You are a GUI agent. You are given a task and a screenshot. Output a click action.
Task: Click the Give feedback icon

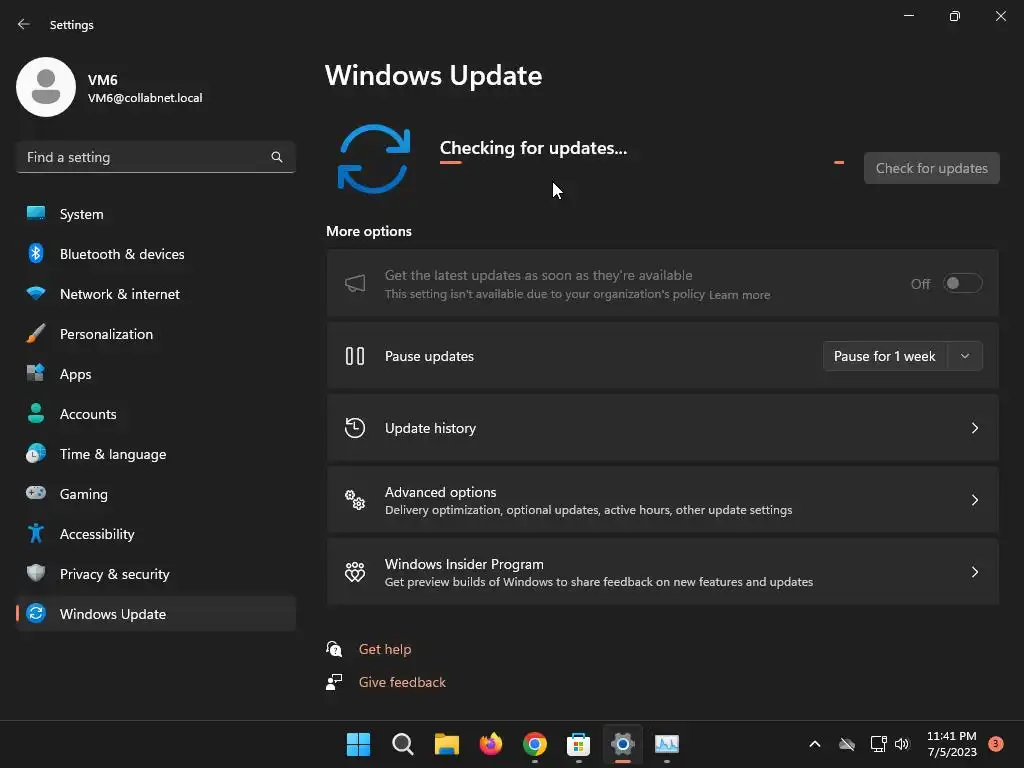pyautogui.click(x=334, y=682)
